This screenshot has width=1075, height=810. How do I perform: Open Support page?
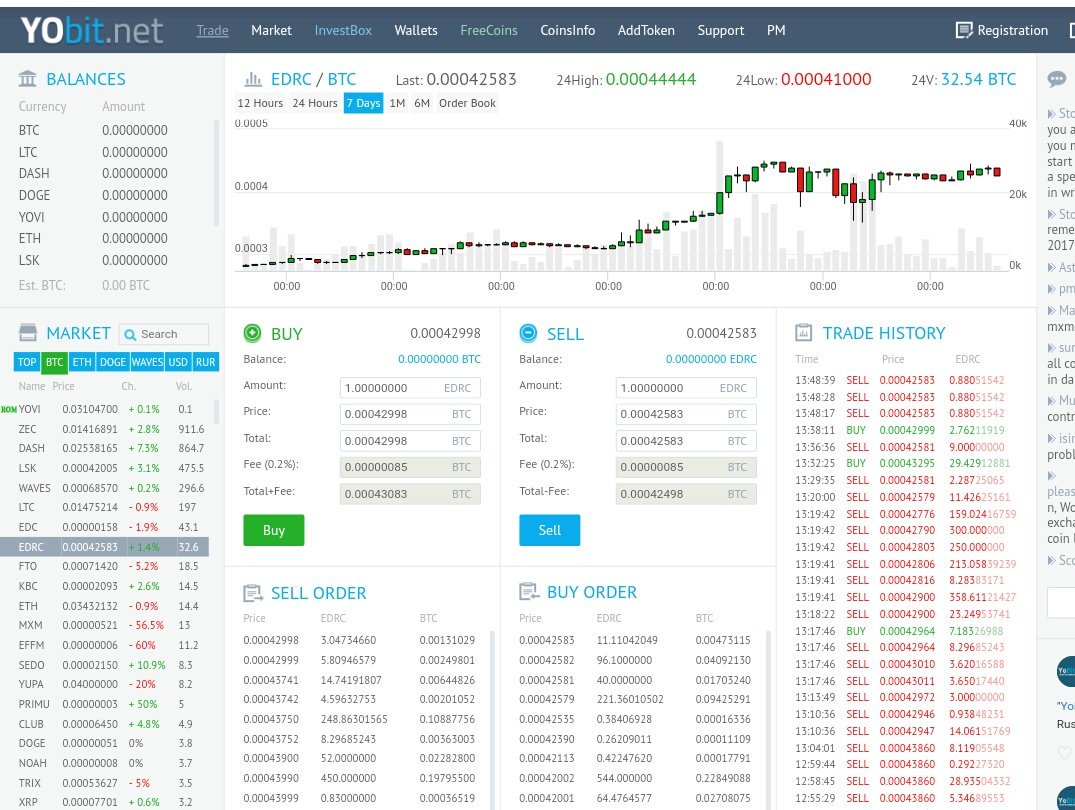pos(721,30)
